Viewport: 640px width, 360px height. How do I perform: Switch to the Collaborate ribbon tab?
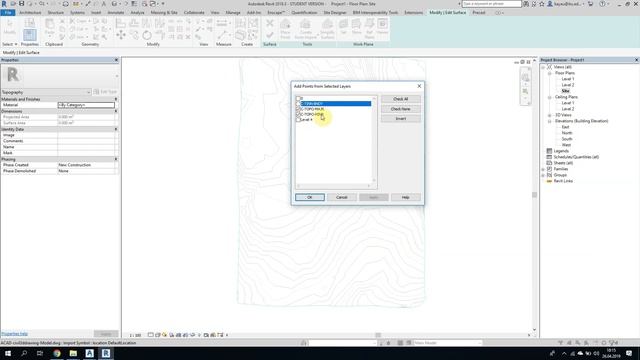[x=194, y=13]
